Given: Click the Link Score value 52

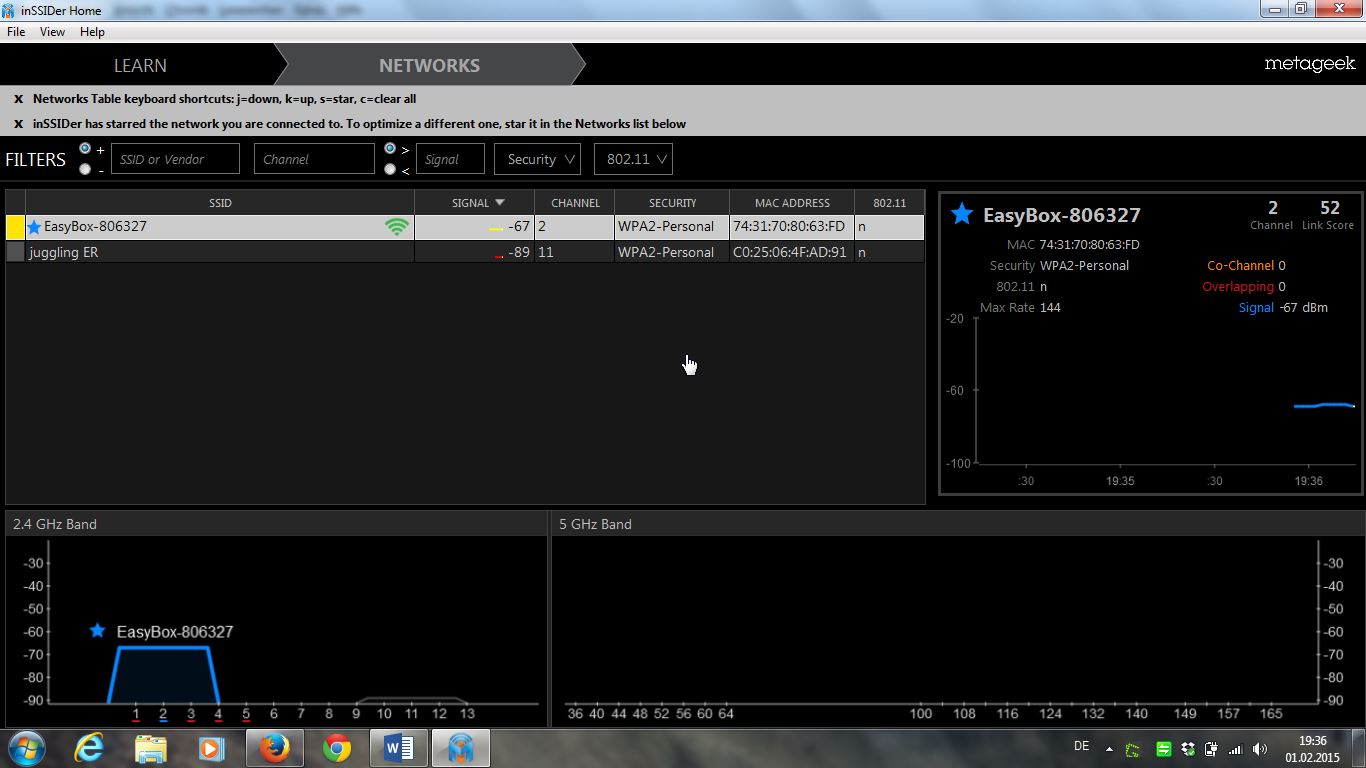Looking at the screenshot, I should [x=1329, y=208].
